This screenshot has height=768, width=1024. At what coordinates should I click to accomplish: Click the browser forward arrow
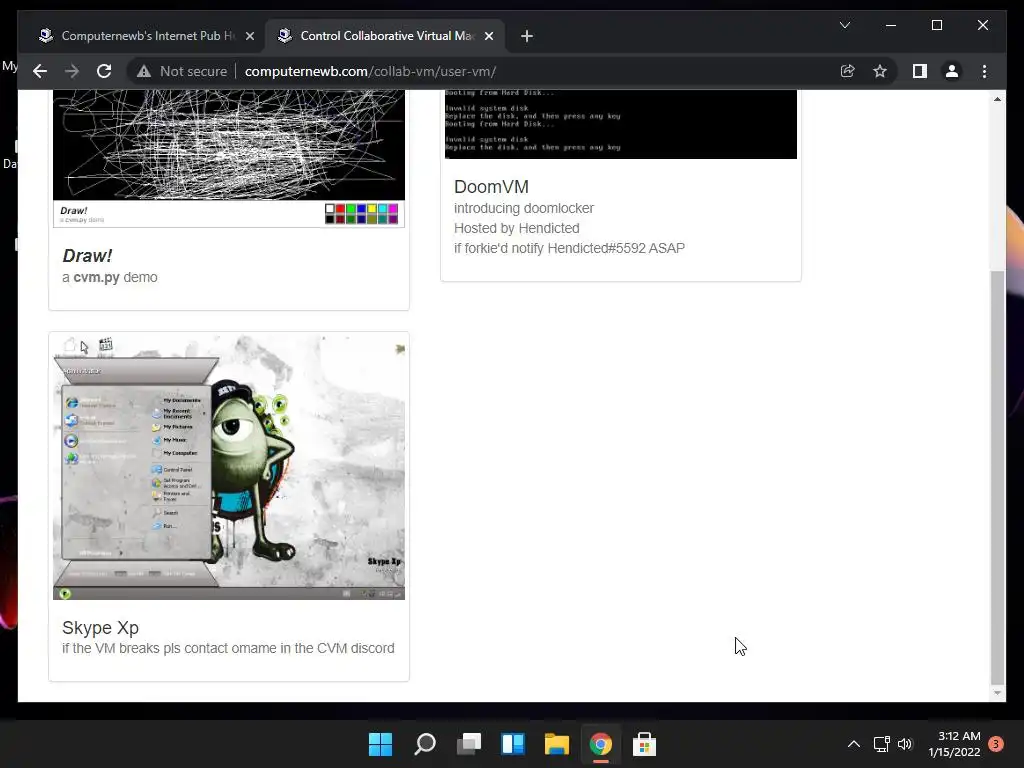[72, 71]
